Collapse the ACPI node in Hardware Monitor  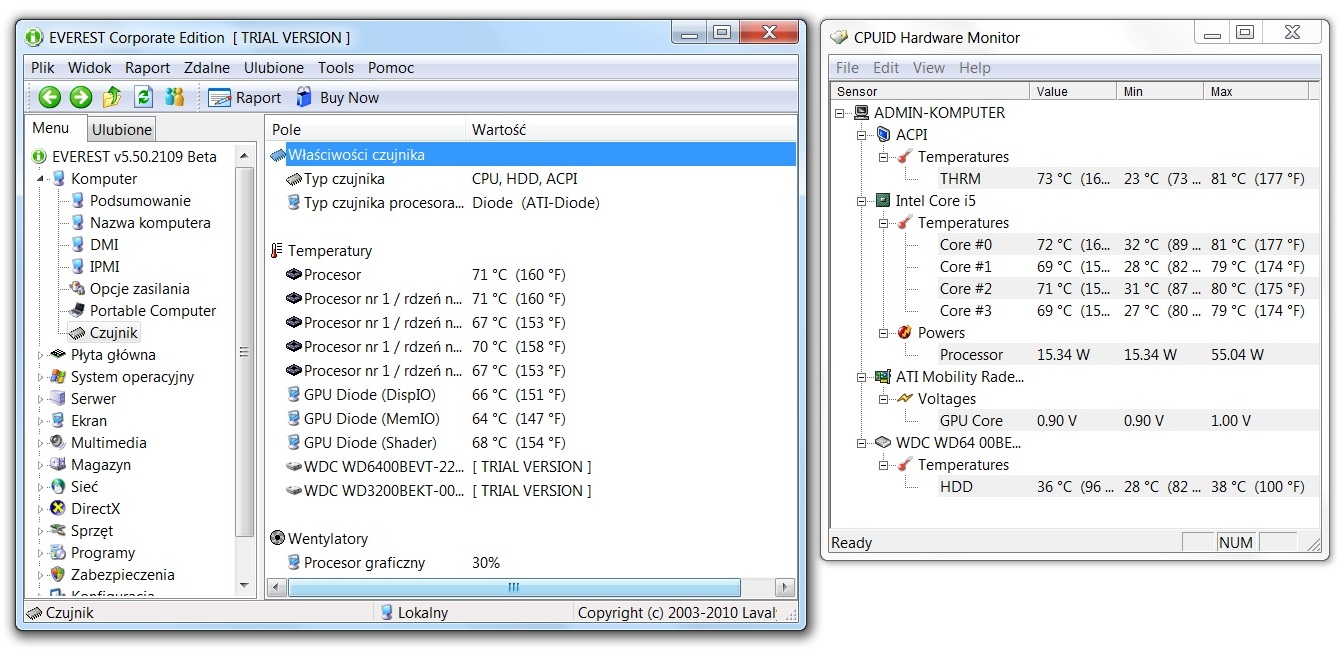pos(862,135)
